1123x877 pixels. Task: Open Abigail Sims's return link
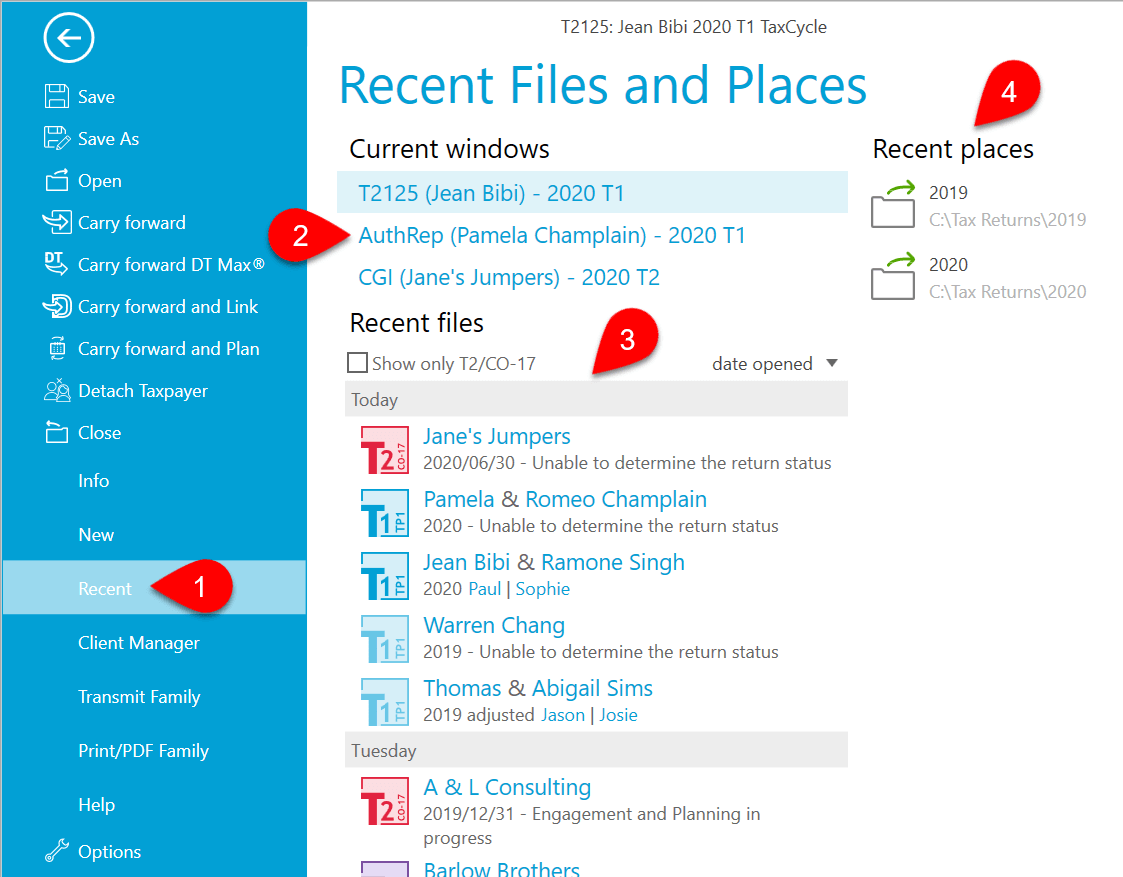(x=592, y=688)
